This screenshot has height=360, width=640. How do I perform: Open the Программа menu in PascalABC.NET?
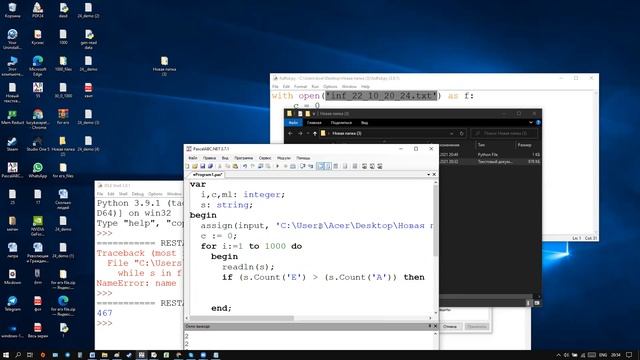click(244, 158)
